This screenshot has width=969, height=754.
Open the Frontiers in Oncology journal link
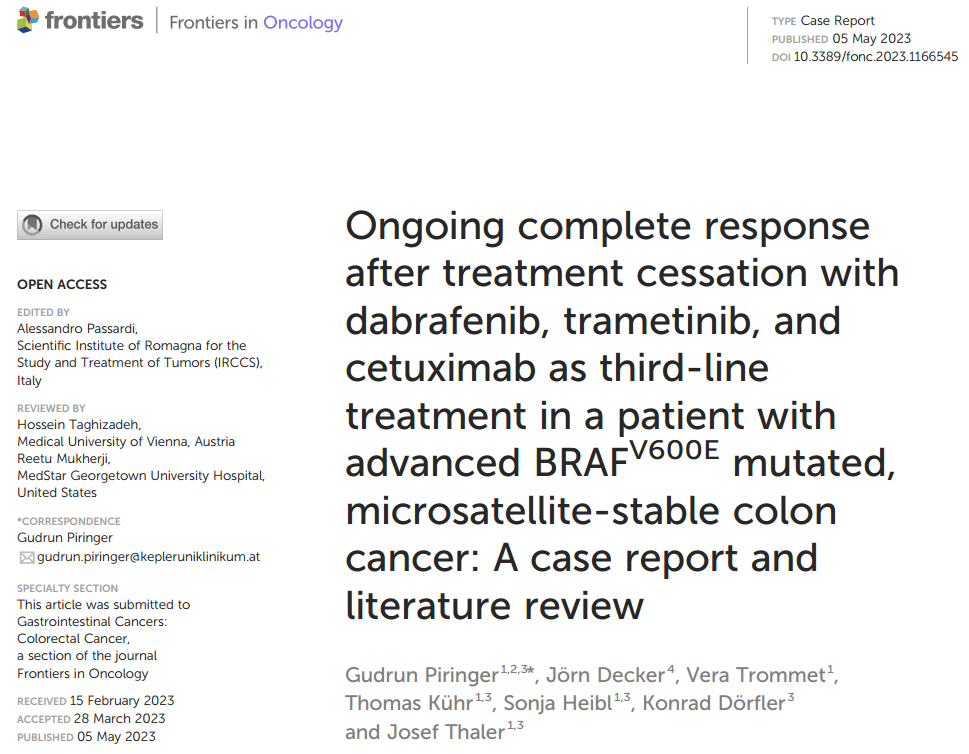point(256,22)
